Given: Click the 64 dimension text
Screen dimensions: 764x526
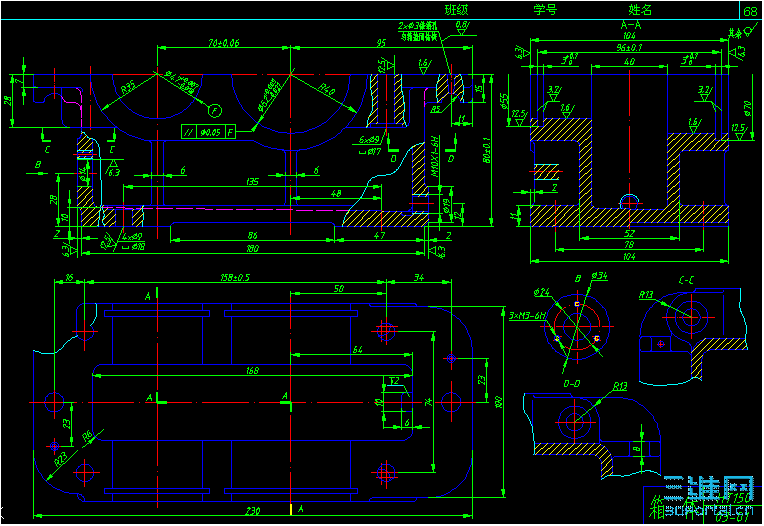Looking at the screenshot, I should 358,350.
